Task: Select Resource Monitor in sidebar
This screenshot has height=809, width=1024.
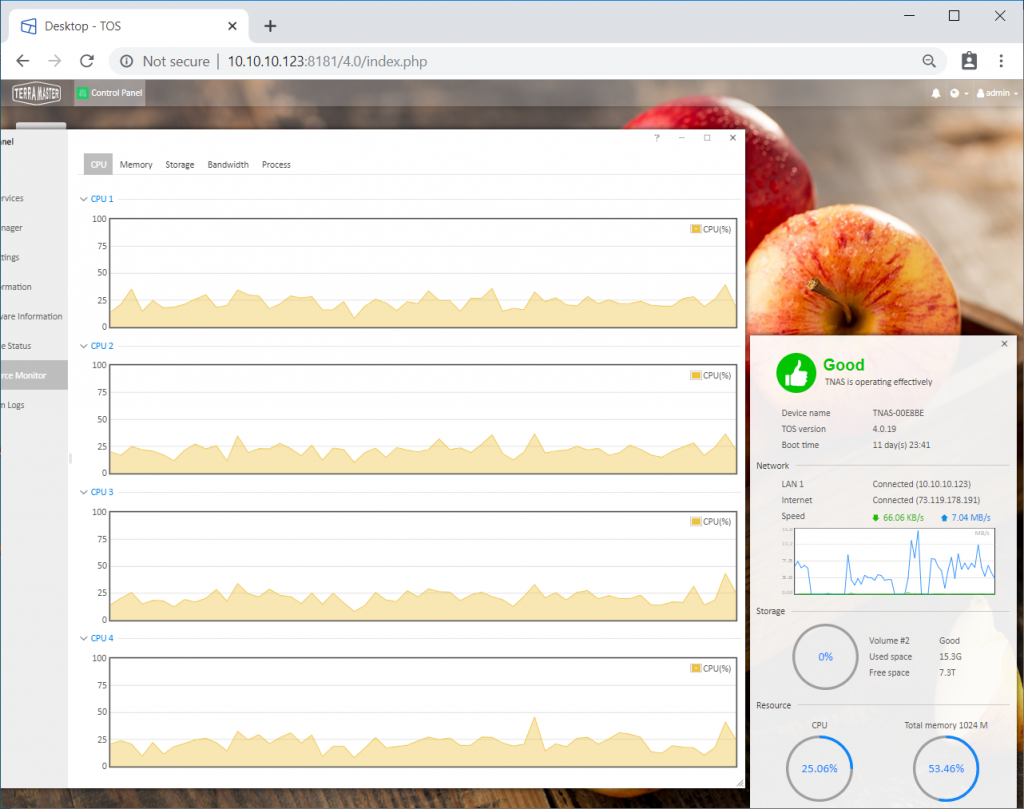Action: pos(33,375)
